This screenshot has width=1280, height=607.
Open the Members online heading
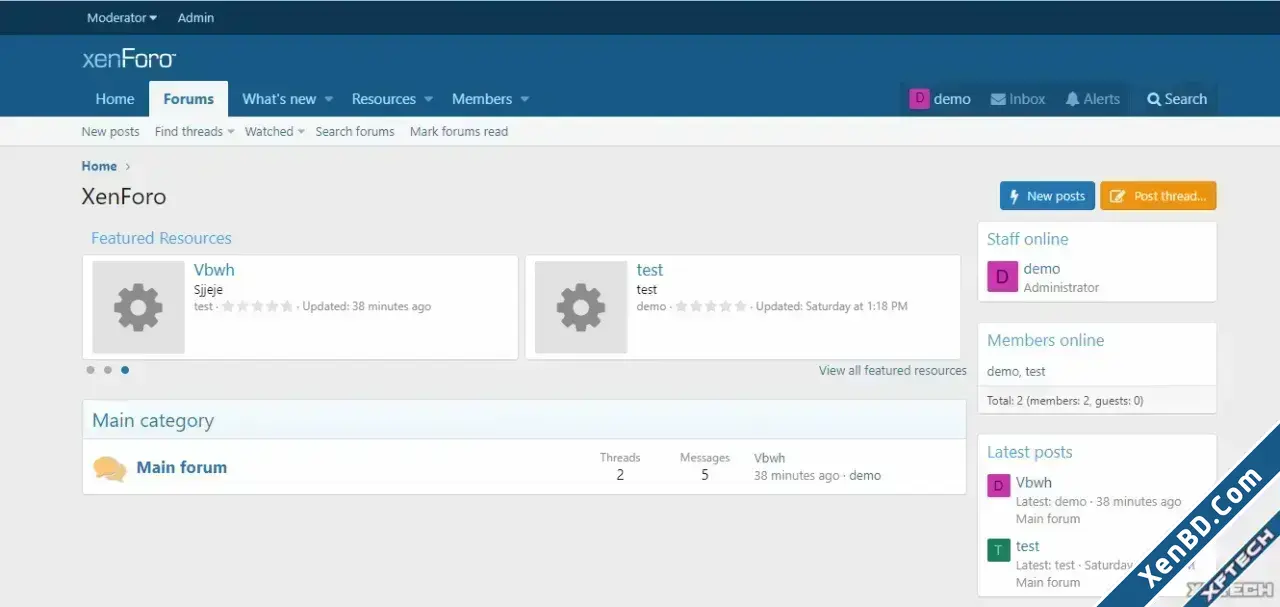tap(1045, 340)
